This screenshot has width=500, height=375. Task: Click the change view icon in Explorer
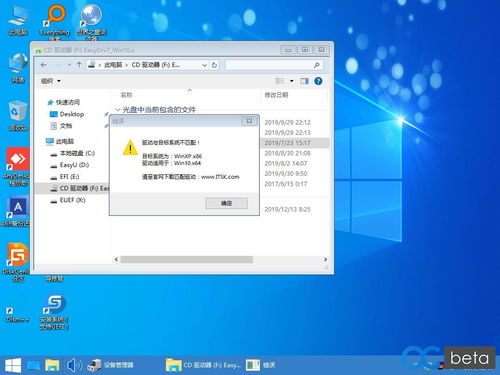[280, 81]
